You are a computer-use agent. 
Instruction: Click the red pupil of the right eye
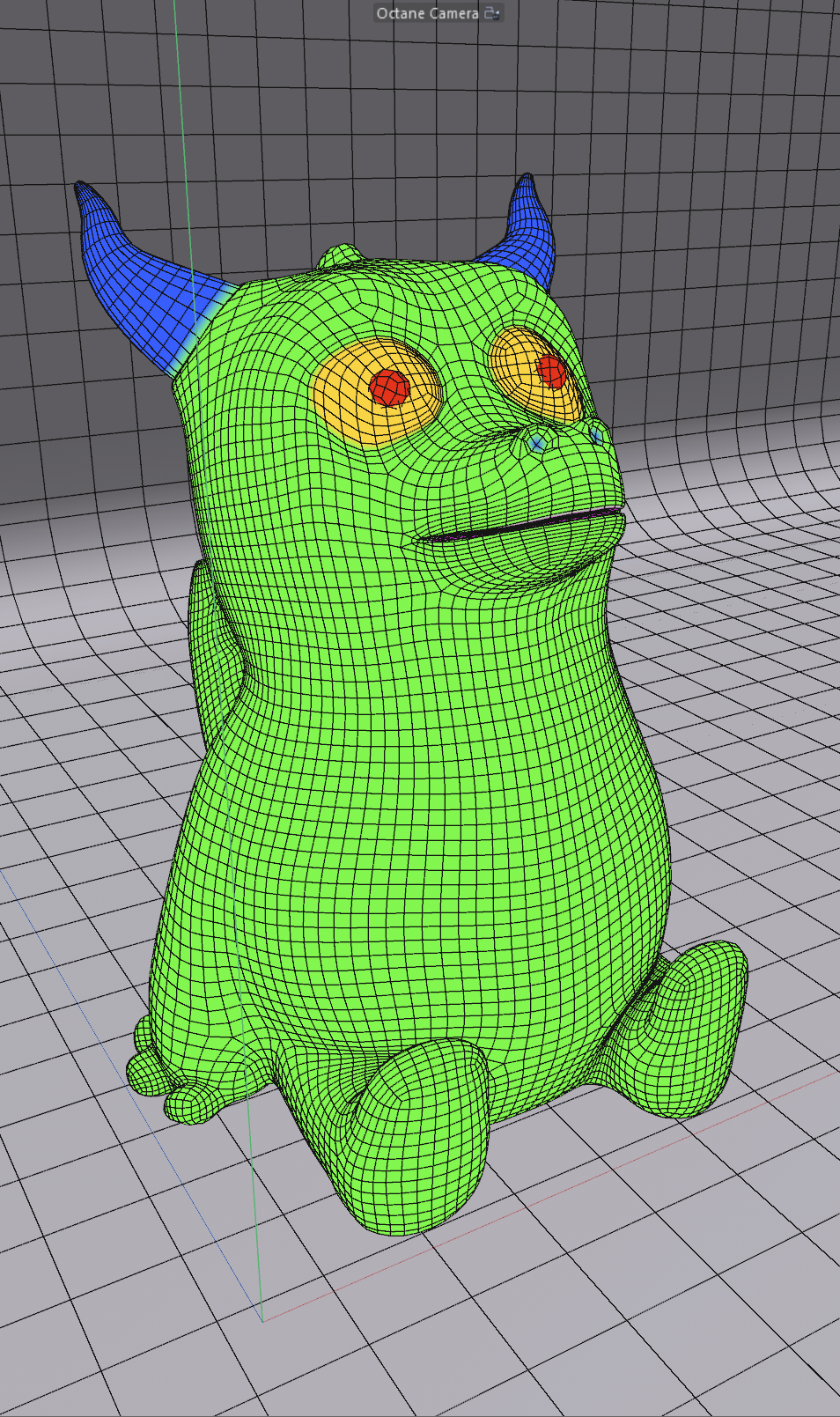550,370
